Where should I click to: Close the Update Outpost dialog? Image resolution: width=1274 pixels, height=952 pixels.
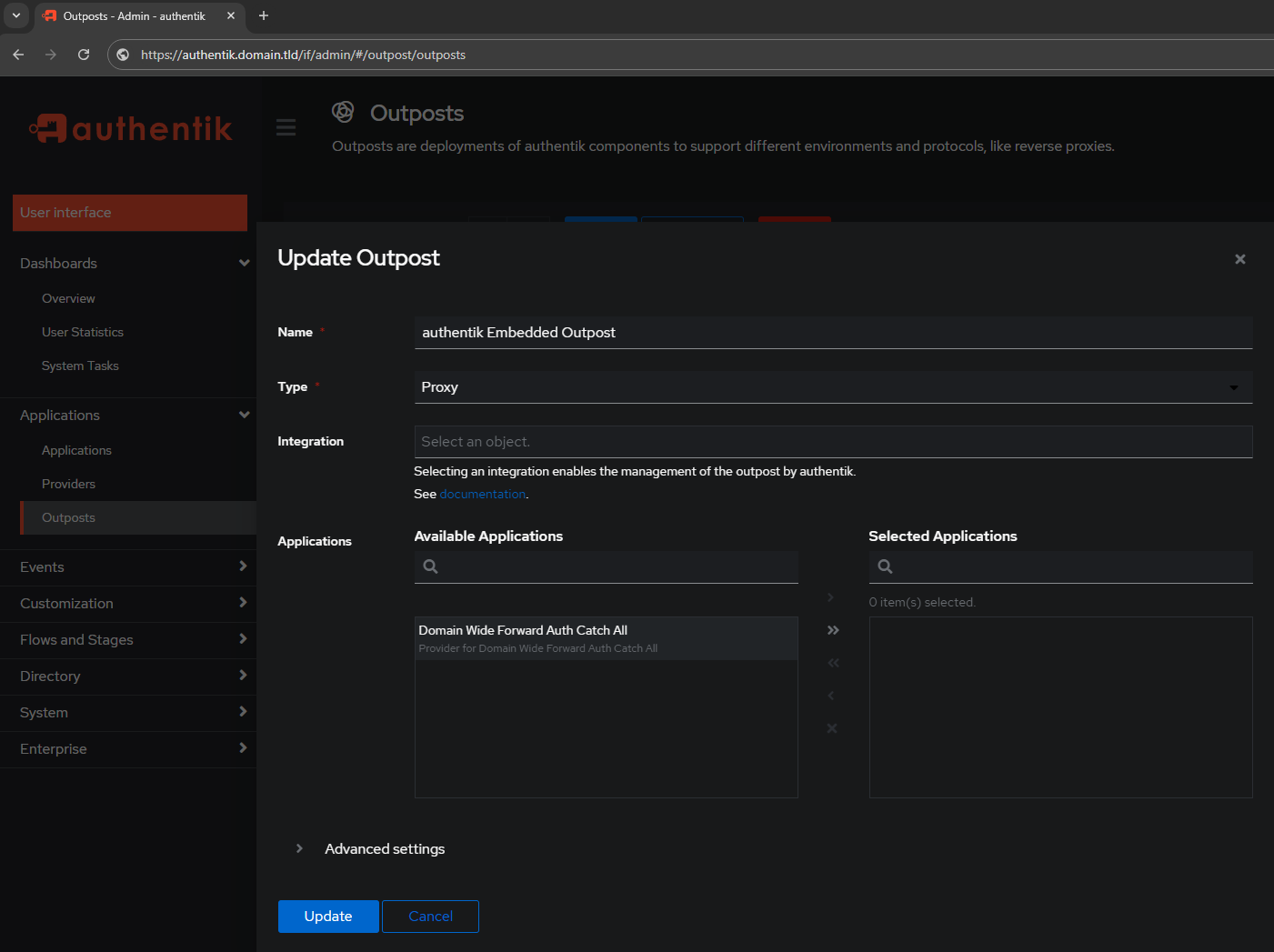pyautogui.click(x=1239, y=259)
